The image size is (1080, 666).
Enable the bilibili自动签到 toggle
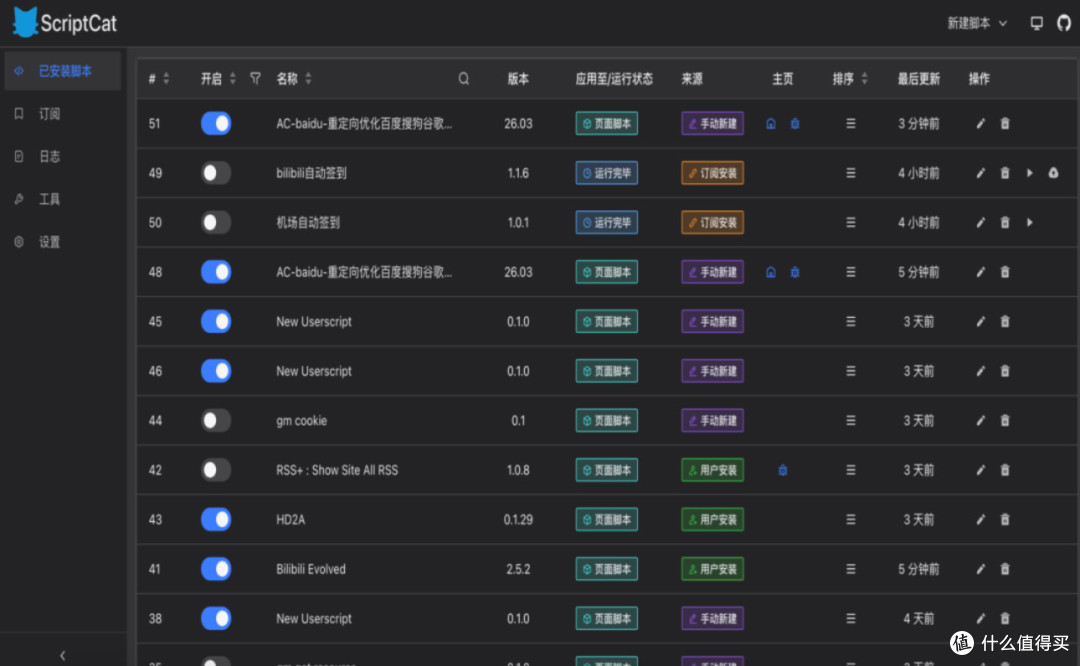click(216, 173)
